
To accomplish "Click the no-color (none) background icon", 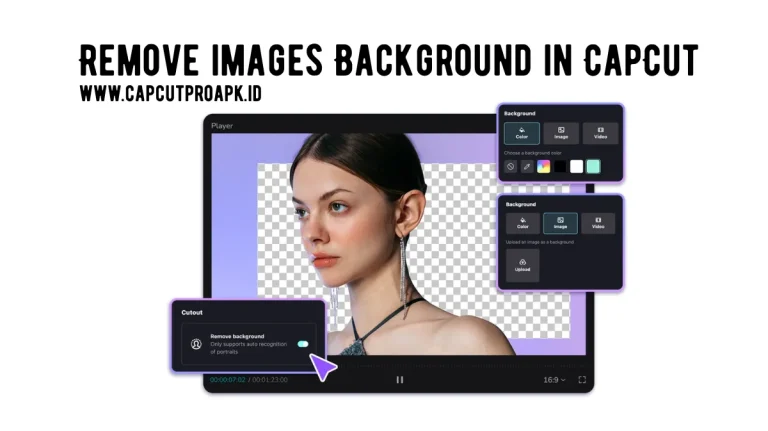I will point(510,166).
